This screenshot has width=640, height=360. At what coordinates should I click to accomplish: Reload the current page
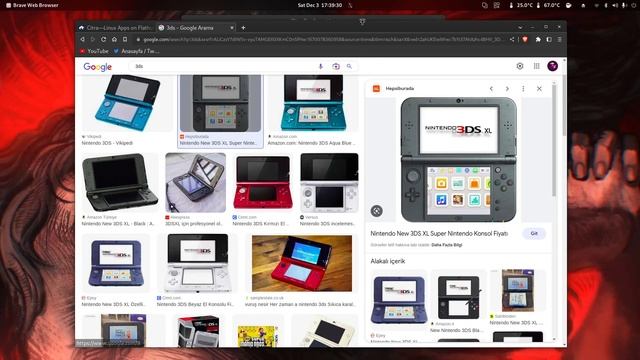coord(103,40)
